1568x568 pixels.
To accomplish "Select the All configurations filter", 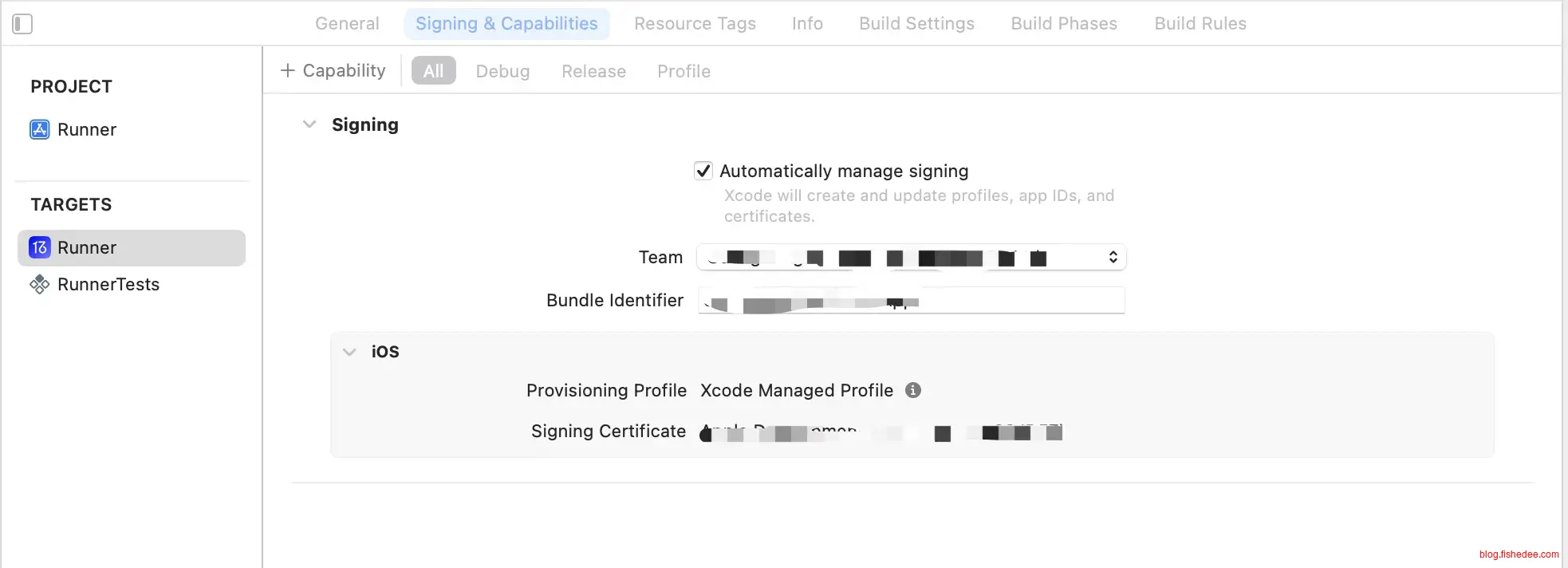I will (x=433, y=71).
